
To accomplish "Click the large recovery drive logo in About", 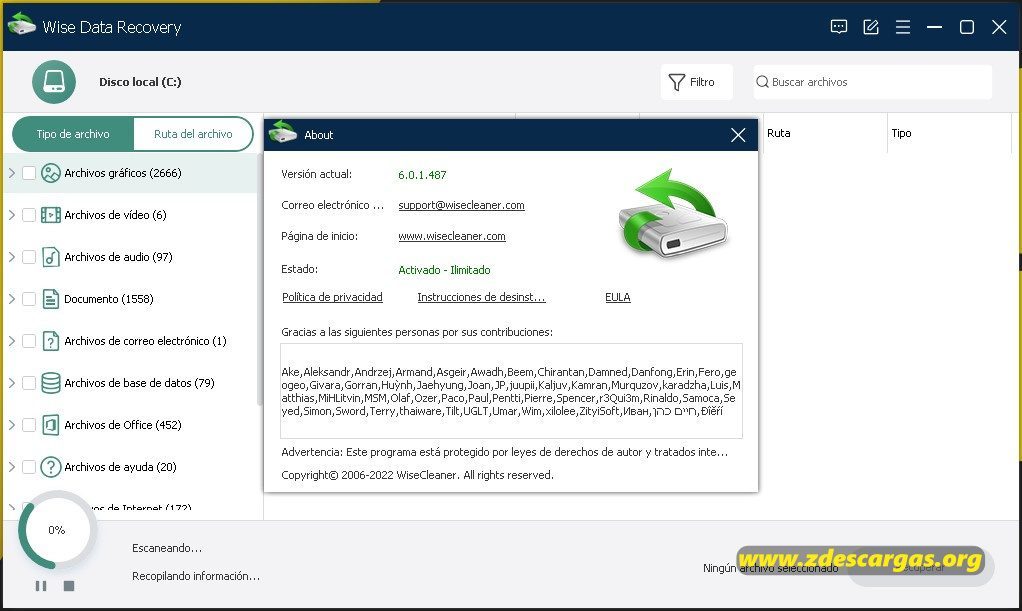I will tap(672, 213).
